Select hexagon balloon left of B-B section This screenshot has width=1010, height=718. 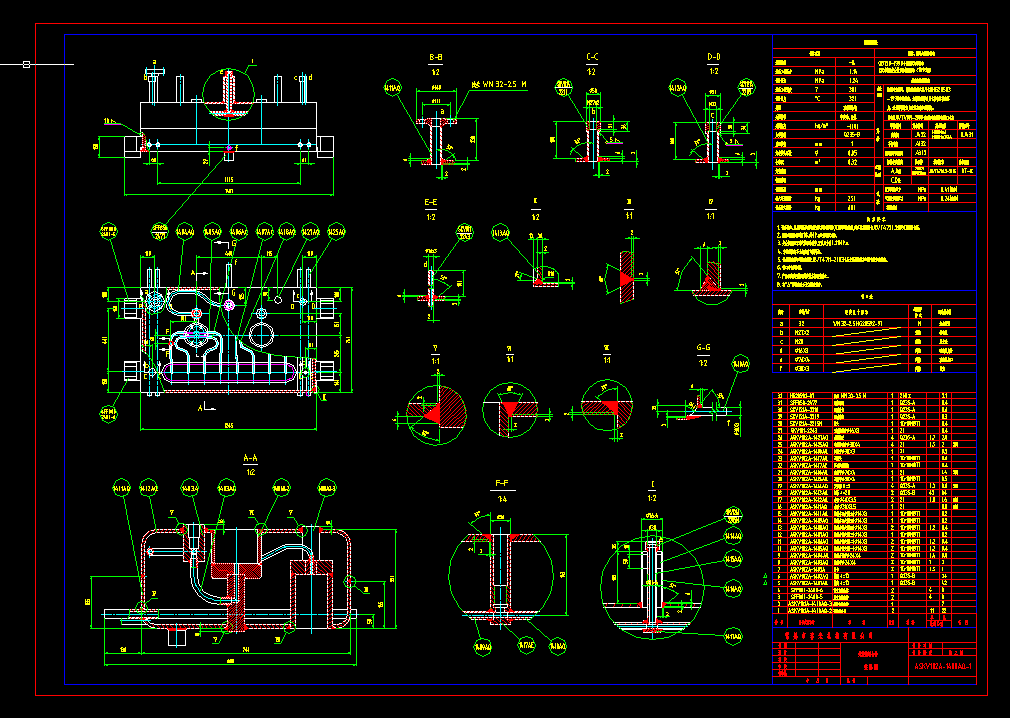[x=392, y=89]
